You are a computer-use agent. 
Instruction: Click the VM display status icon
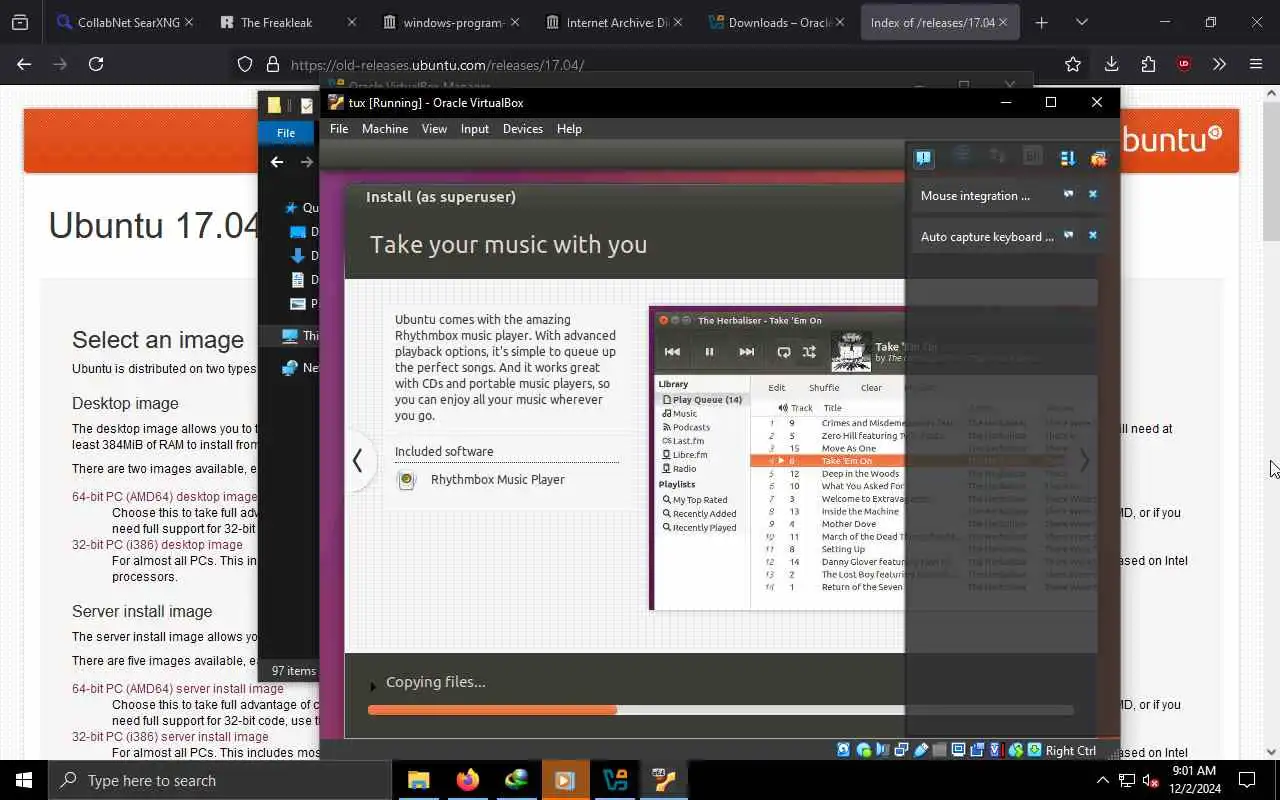click(x=958, y=750)
